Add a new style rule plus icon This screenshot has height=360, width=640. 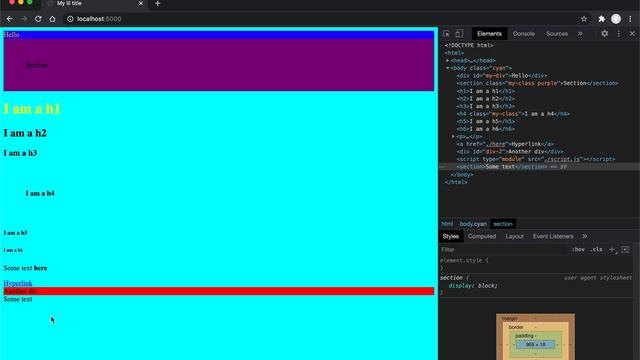click(611, 249)
